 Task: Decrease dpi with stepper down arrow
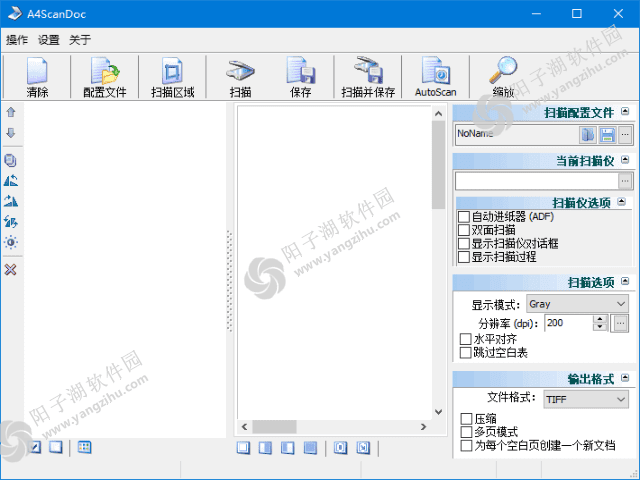(600, 327)
